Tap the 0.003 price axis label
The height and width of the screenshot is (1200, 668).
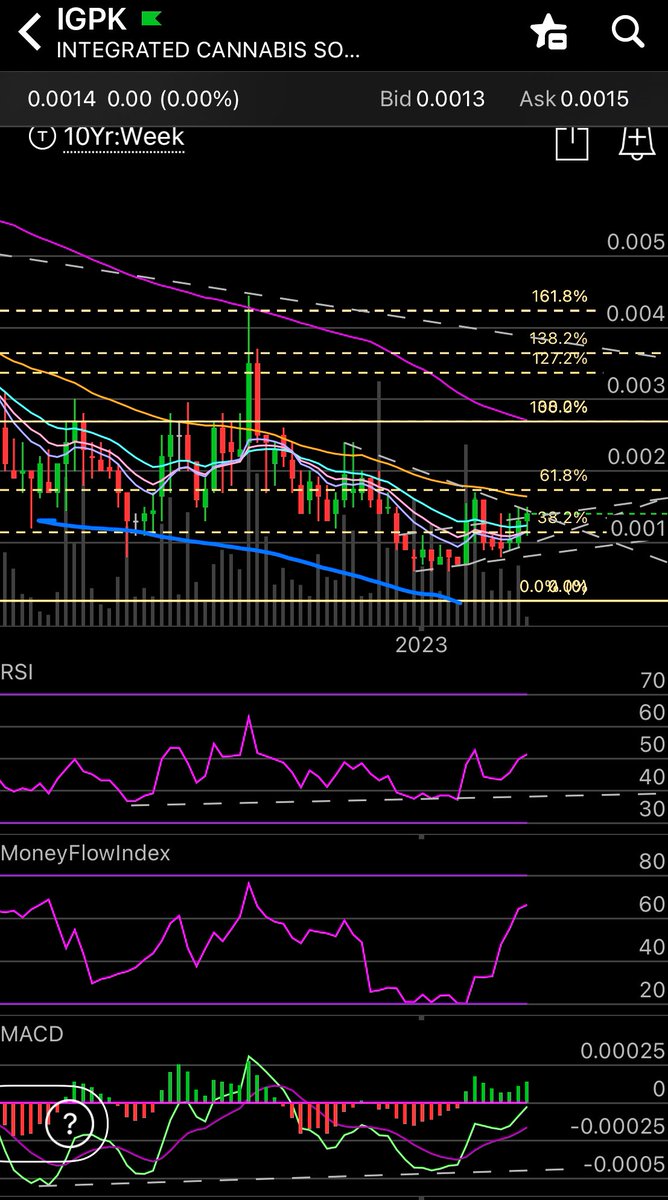coord(637,385)
